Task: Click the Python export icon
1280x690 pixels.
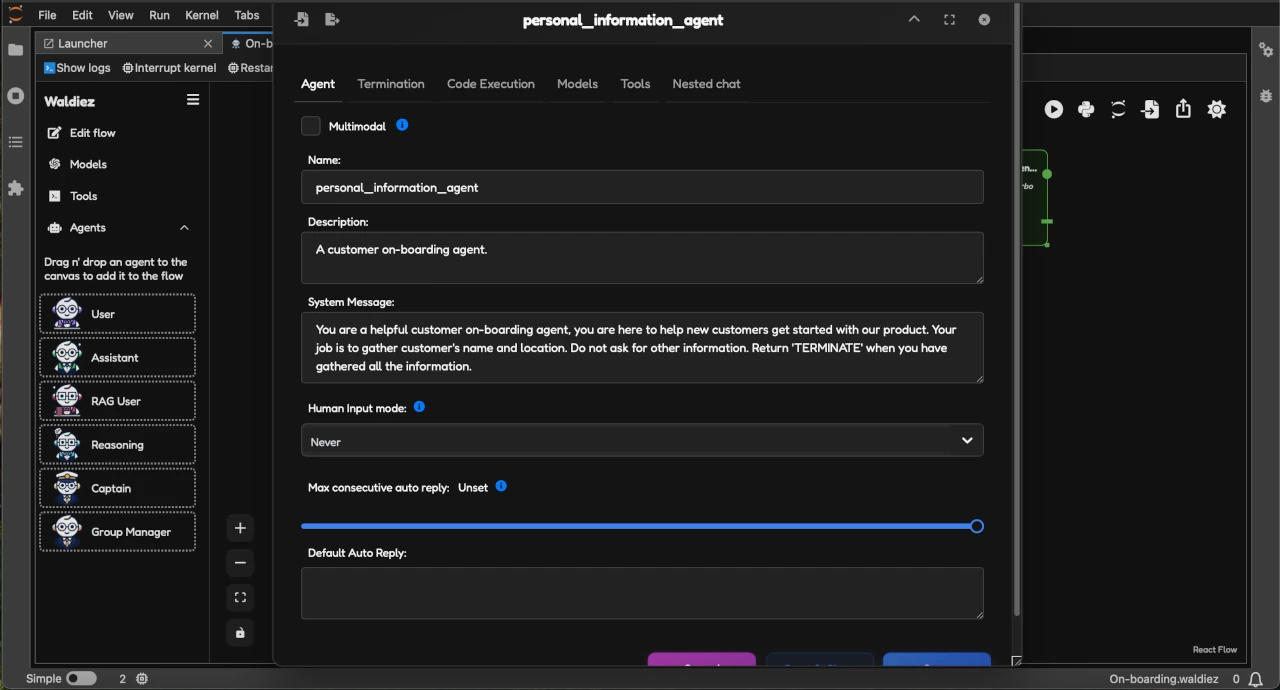Action: 1086,110
